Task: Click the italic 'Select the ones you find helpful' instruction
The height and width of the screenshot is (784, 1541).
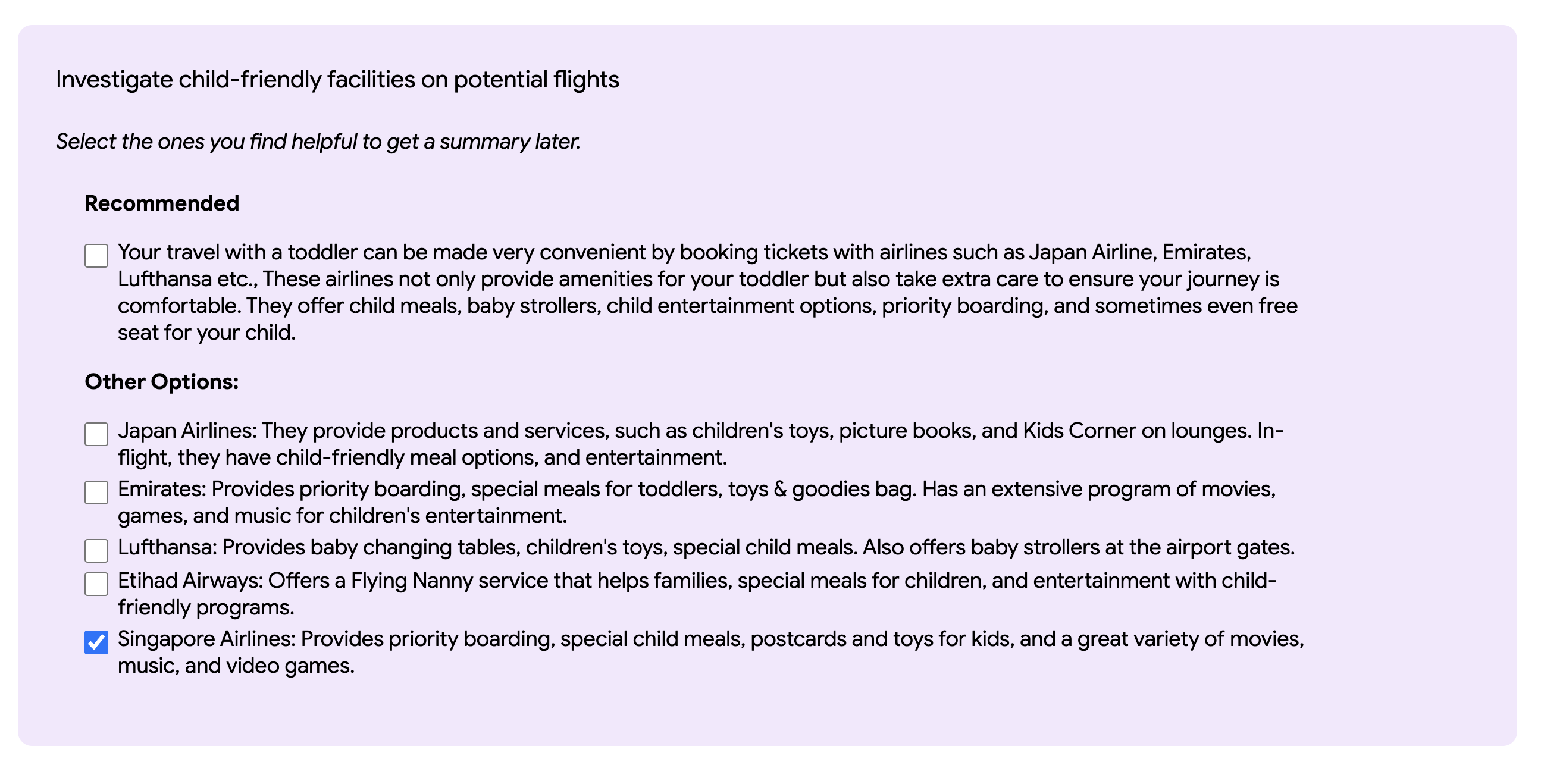Action: (318, 142)
